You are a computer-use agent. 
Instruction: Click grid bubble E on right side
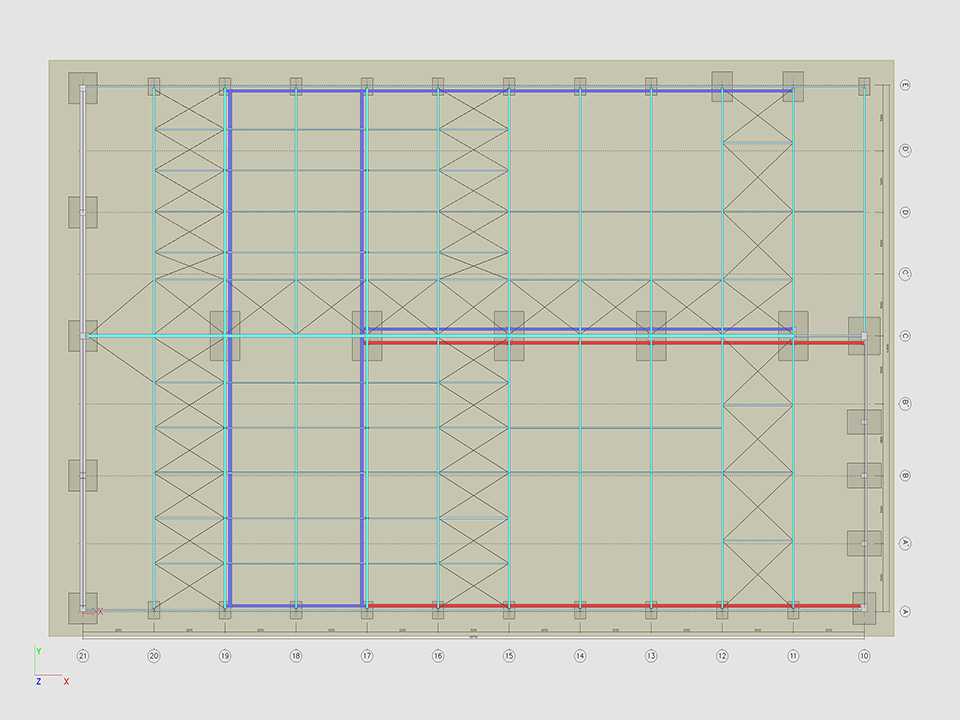[905, 86]
